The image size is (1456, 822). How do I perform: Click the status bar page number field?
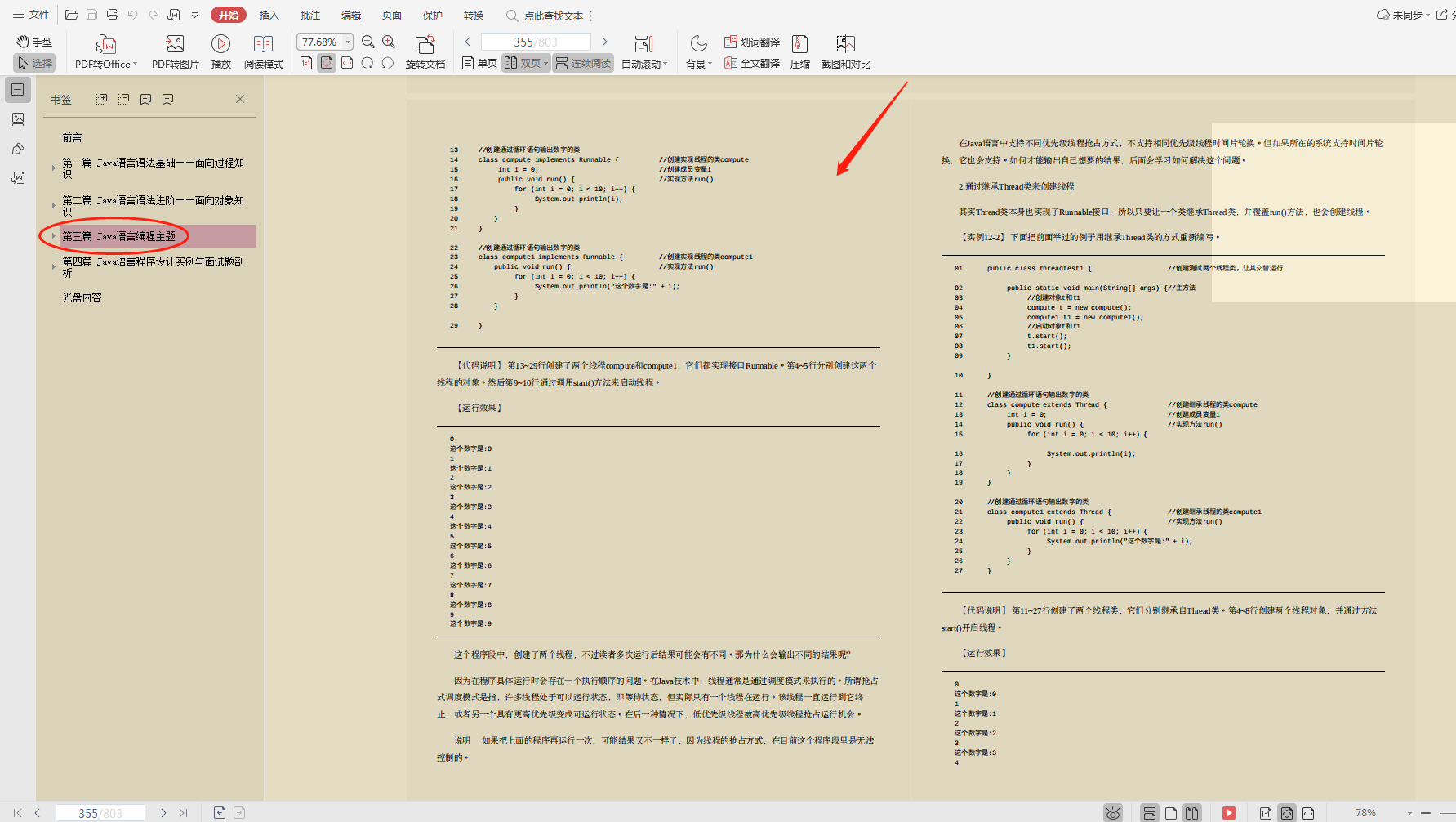coord(100,813)
